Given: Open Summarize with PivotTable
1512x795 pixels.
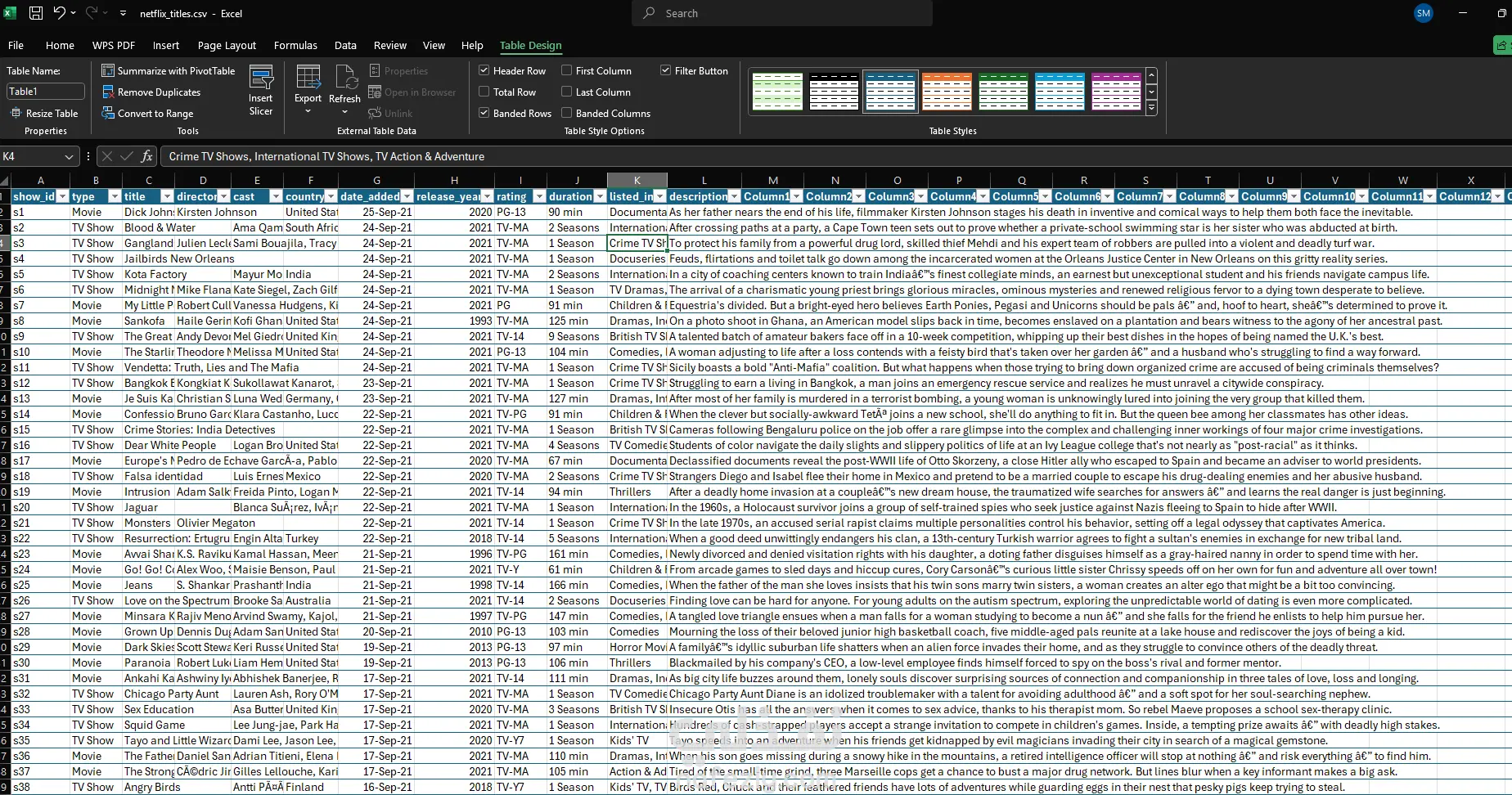Looking at the screenshot, I should tap(168, 71).
